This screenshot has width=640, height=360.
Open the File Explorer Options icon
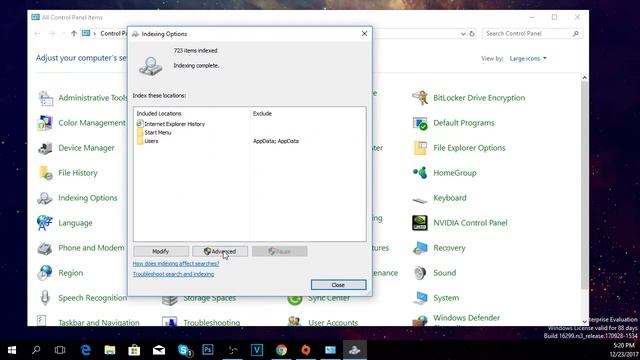(420, 148)
